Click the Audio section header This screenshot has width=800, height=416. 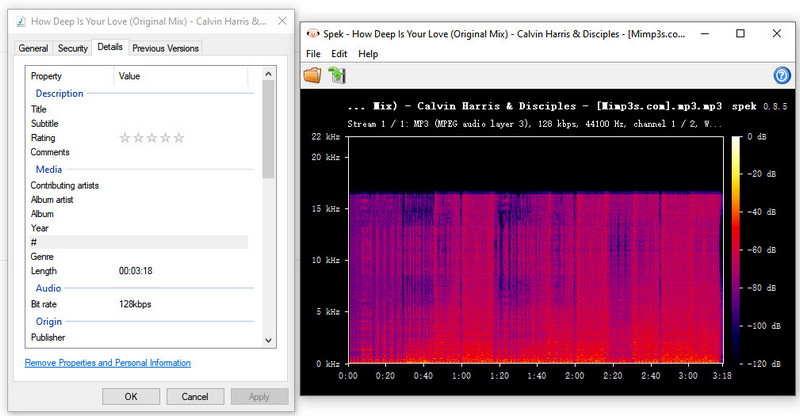[48, 288]
